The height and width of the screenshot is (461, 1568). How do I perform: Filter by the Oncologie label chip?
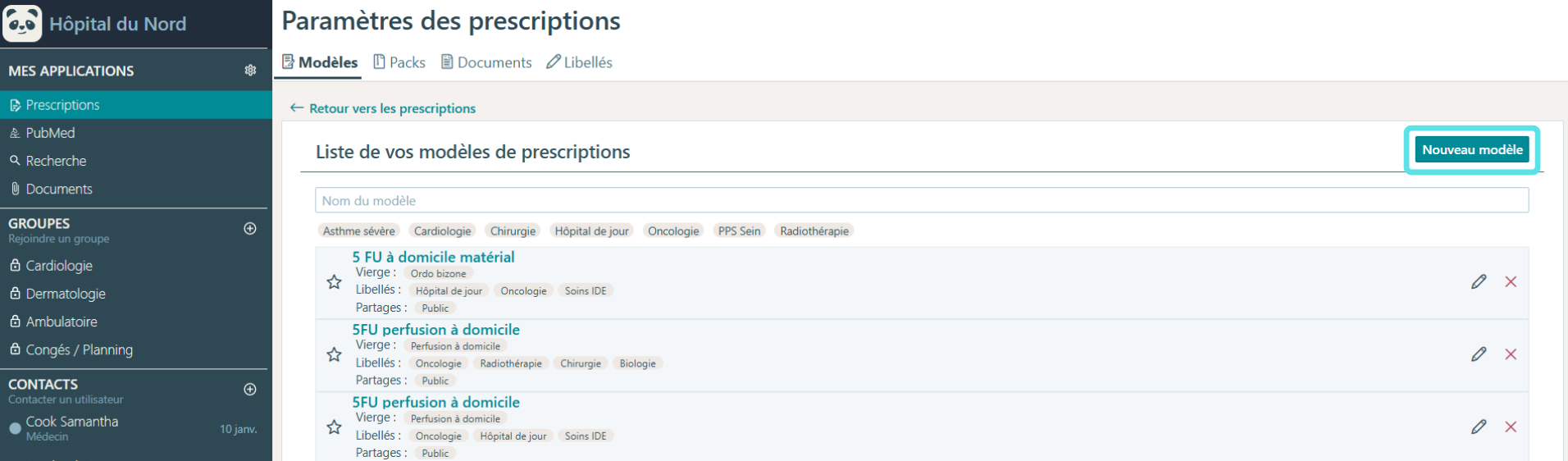tap(673, 231)
